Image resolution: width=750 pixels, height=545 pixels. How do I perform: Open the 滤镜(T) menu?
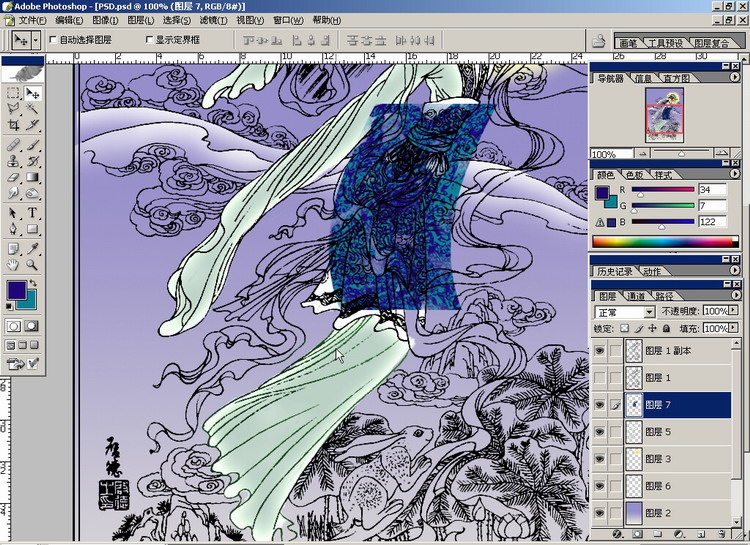coord(213,20)
